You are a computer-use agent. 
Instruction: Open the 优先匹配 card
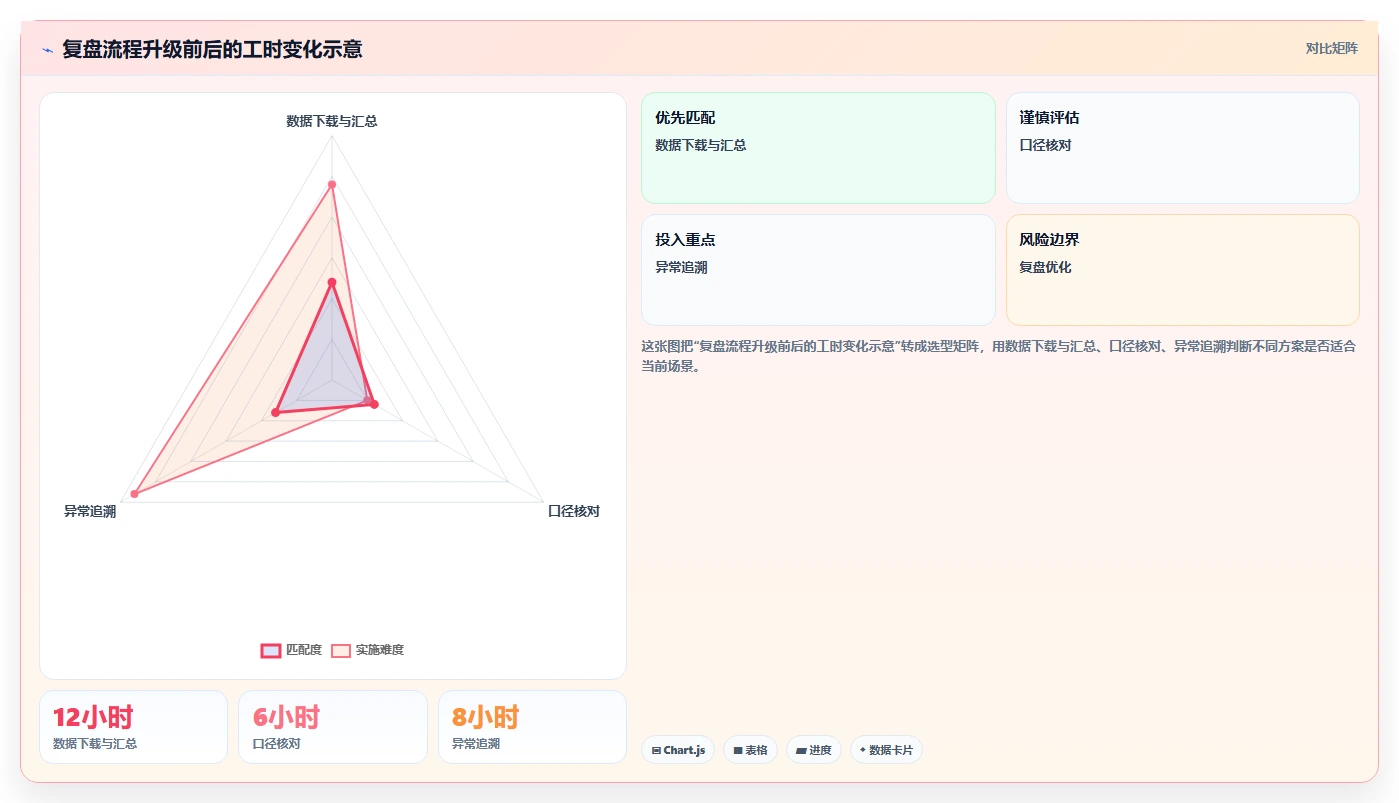818,148
